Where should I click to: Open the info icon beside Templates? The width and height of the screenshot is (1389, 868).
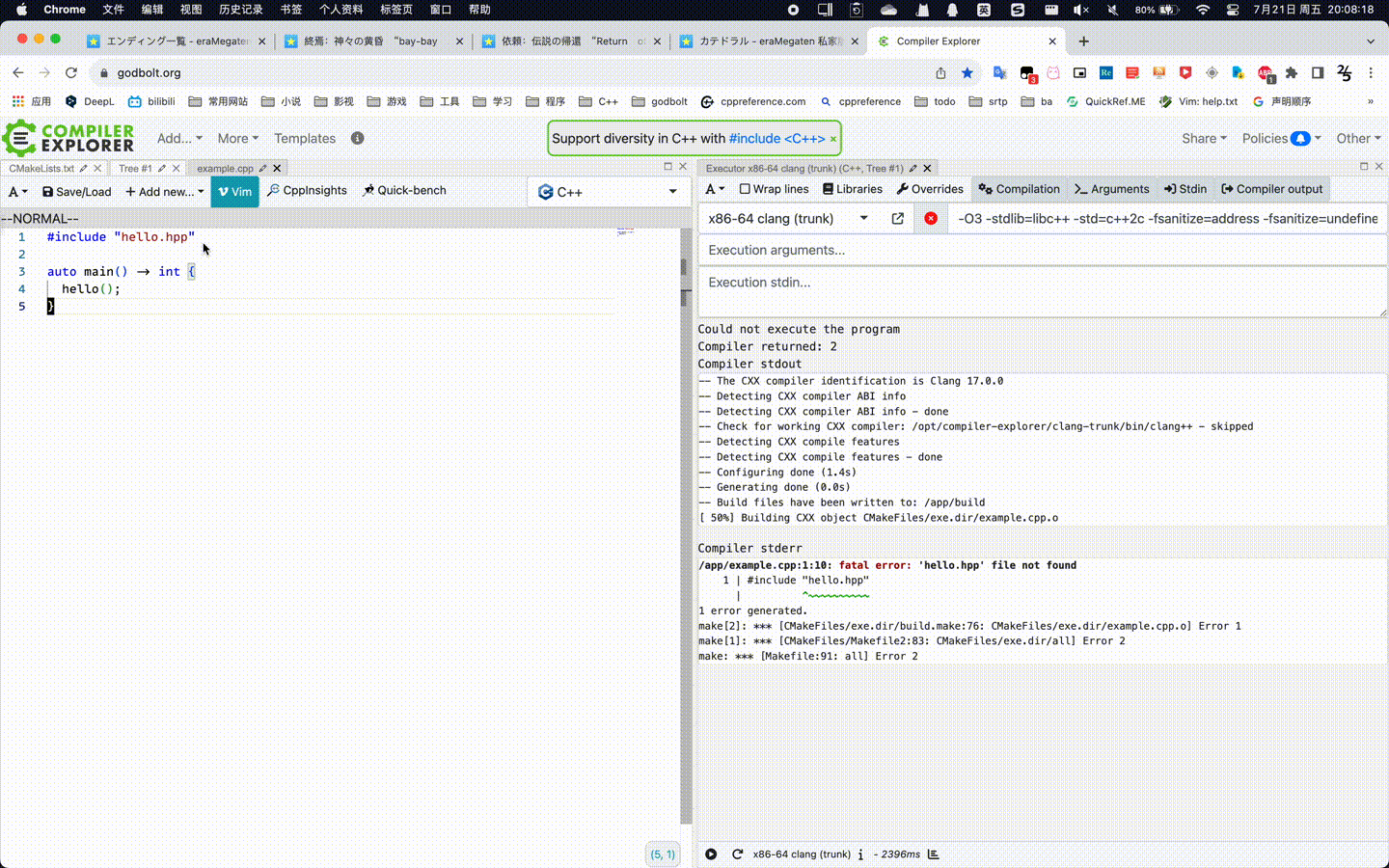(357, 138)
